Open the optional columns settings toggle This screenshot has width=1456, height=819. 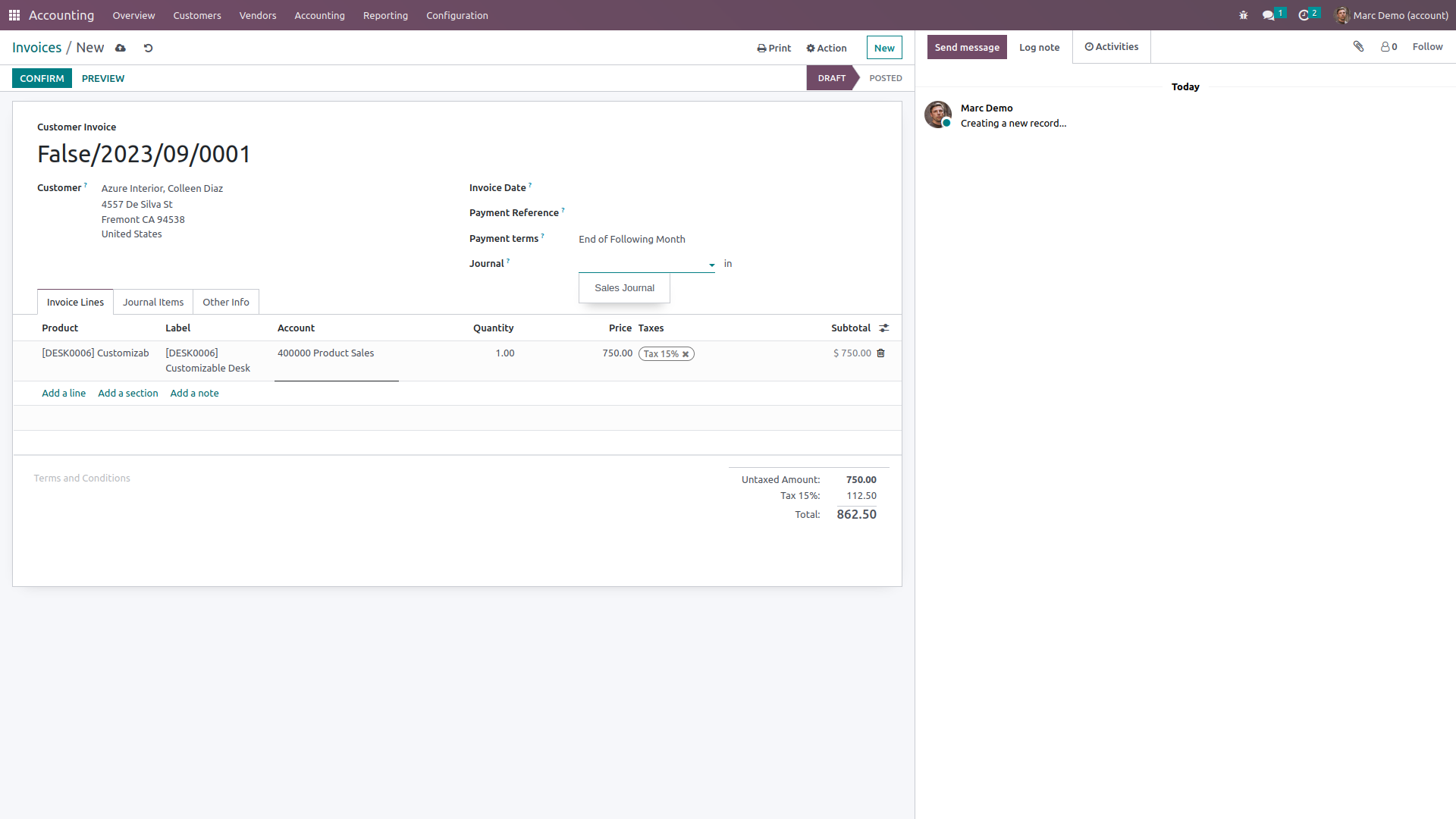point(883,328)
